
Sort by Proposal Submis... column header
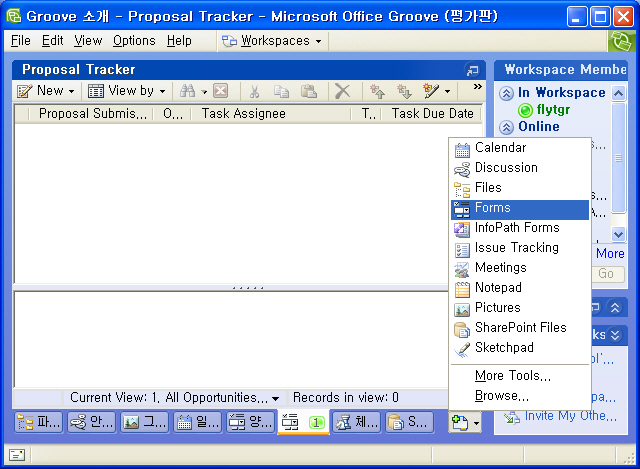[x=92, y=113]
